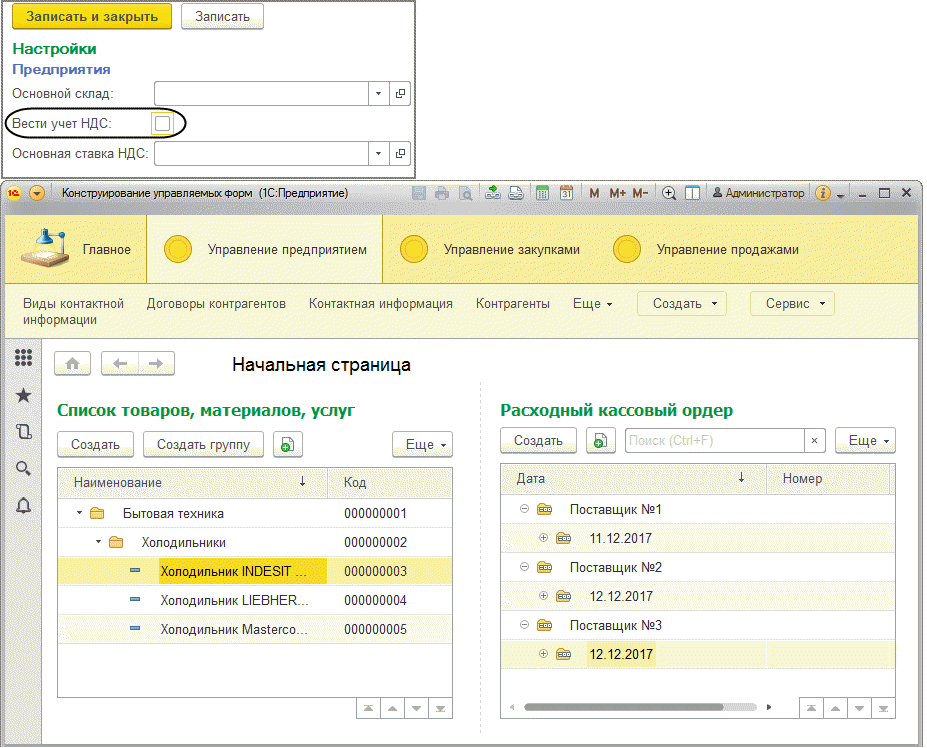Open the calculator icon in title bar

pos(542,193)
